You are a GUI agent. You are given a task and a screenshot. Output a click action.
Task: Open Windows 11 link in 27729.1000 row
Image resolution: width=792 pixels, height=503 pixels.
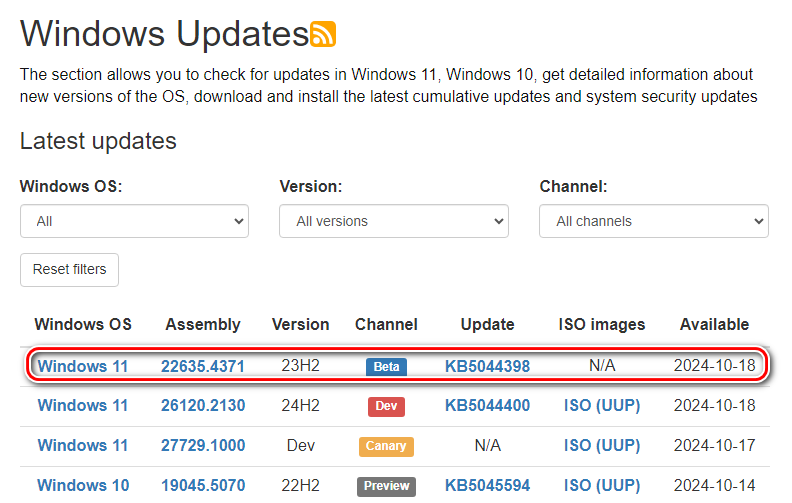pos(83,445)
